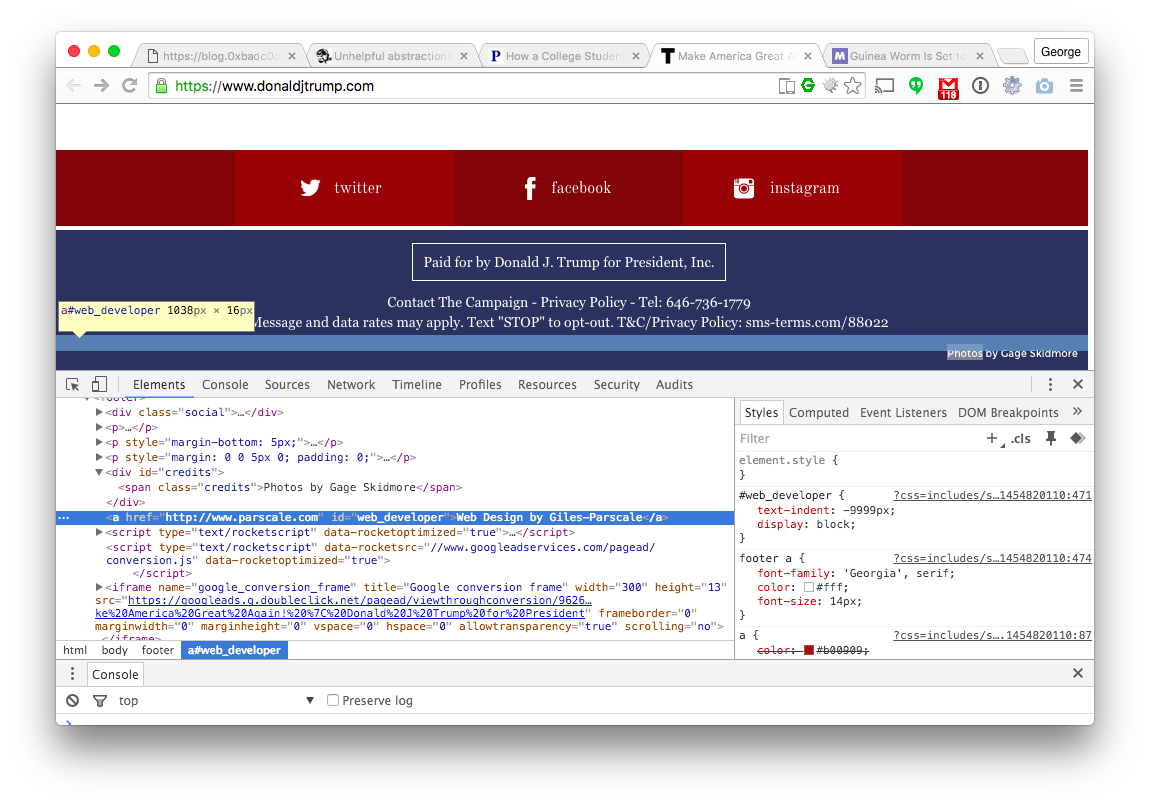Click the Twitter bird icon
Screen dimensions: 1150x805
coord(310,188)
